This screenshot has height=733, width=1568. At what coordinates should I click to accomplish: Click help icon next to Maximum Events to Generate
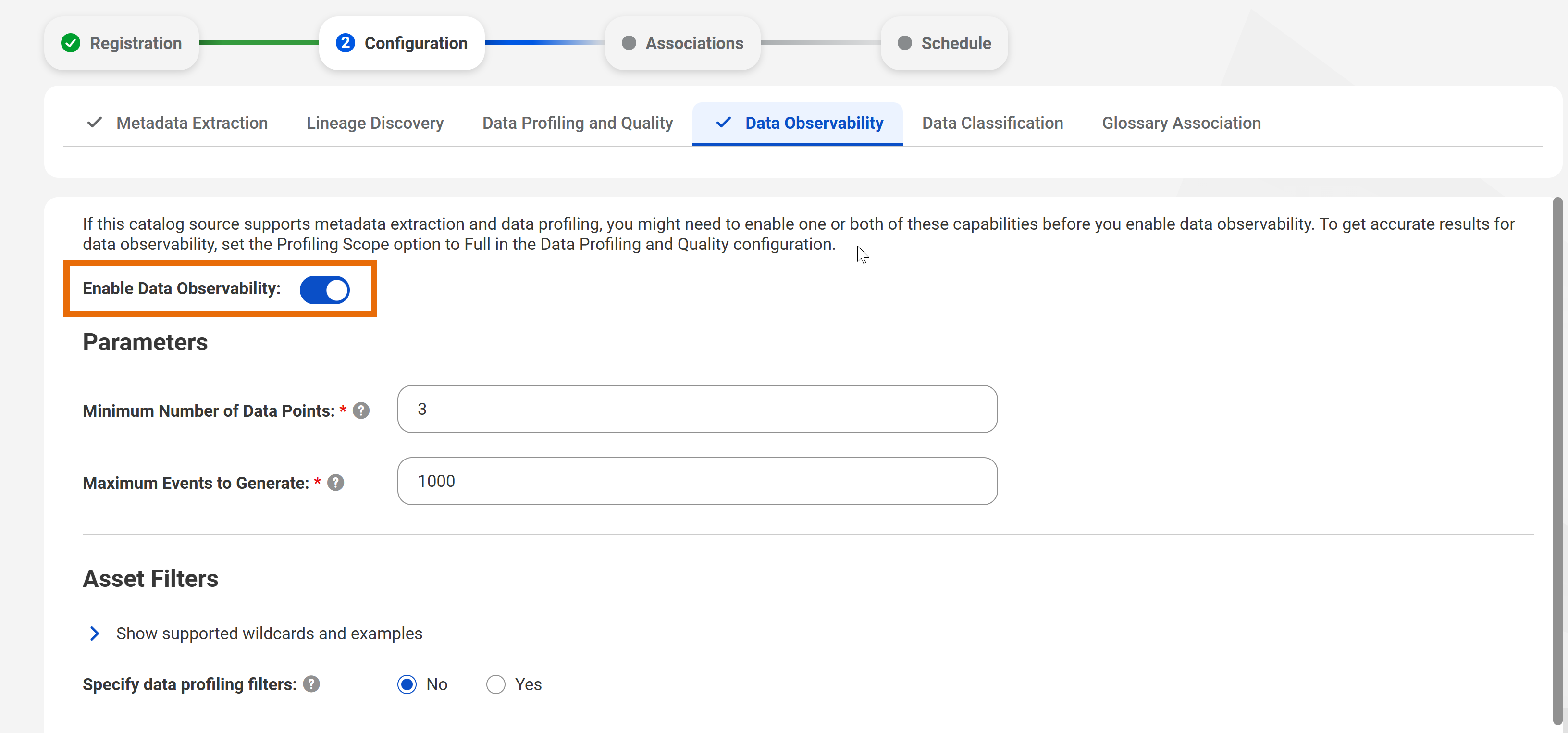[335, 483]
